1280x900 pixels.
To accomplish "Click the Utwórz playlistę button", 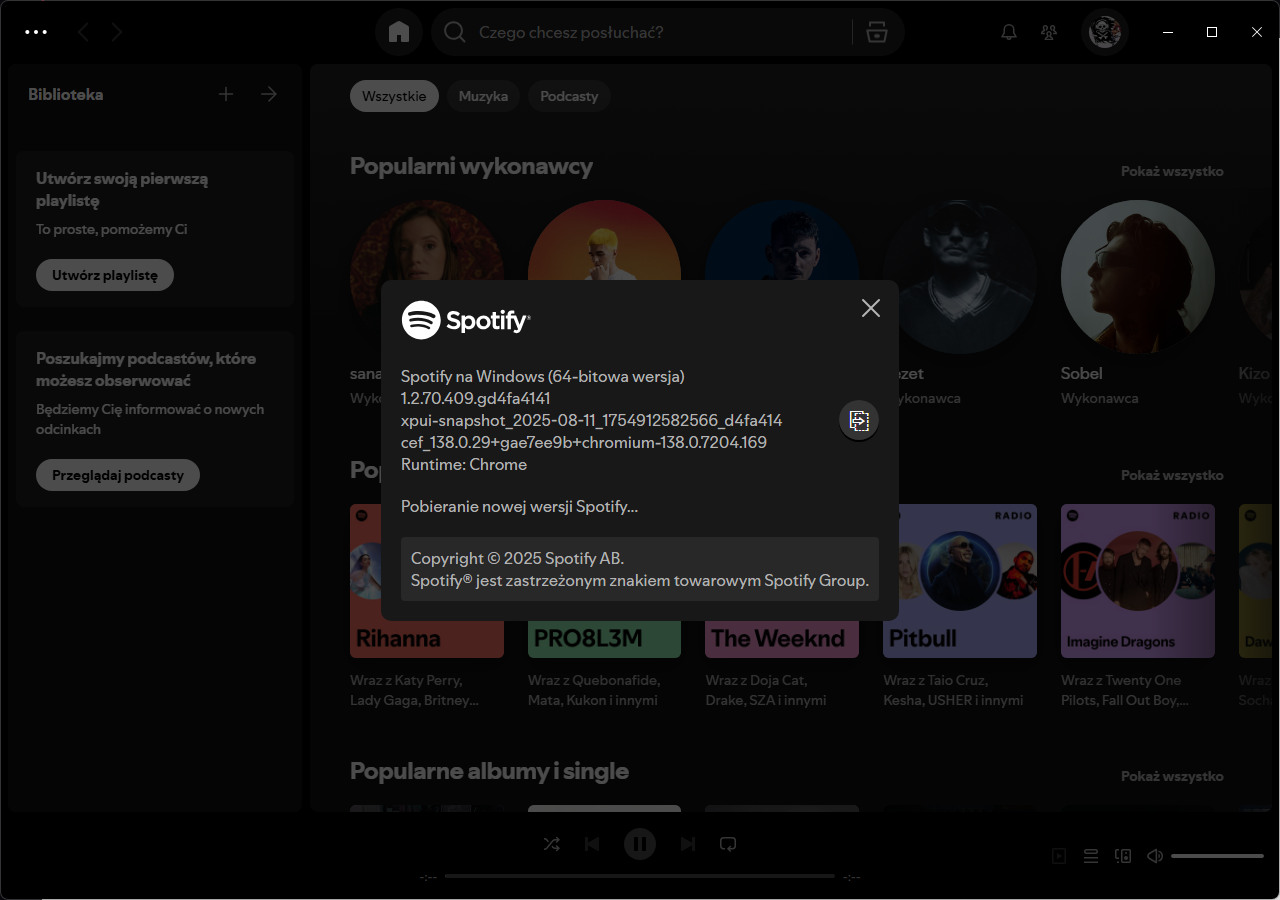I will pyautogui.click(x=105, y=275).
